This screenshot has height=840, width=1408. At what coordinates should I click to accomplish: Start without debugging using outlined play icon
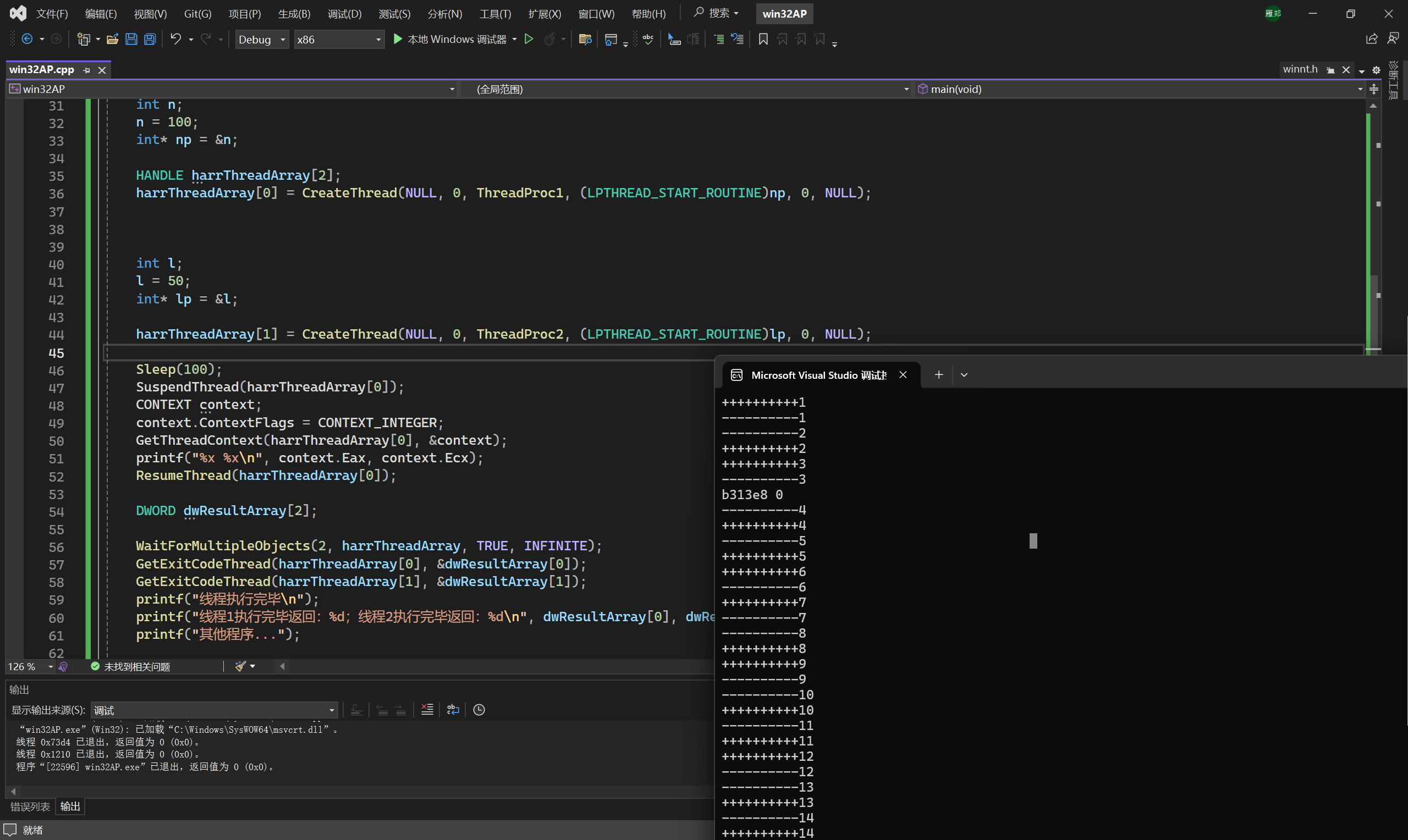point(528,39)
